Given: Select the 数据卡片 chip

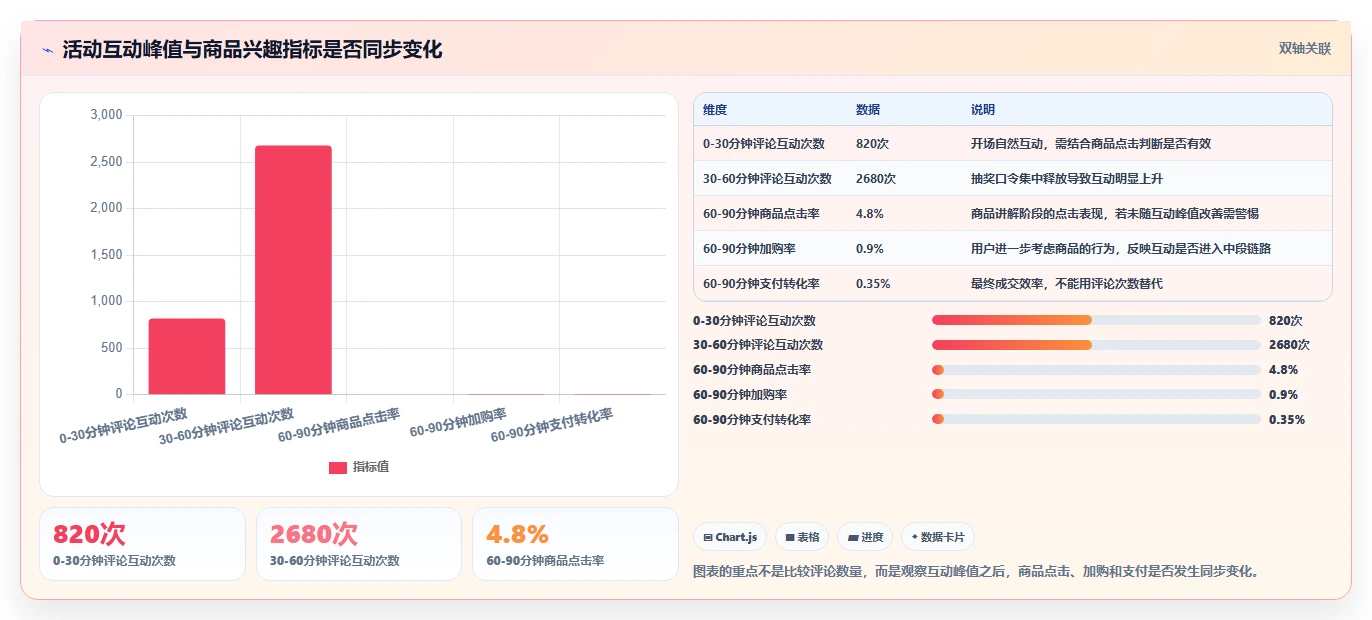Looking at the screenshot, I should point(938,537).
